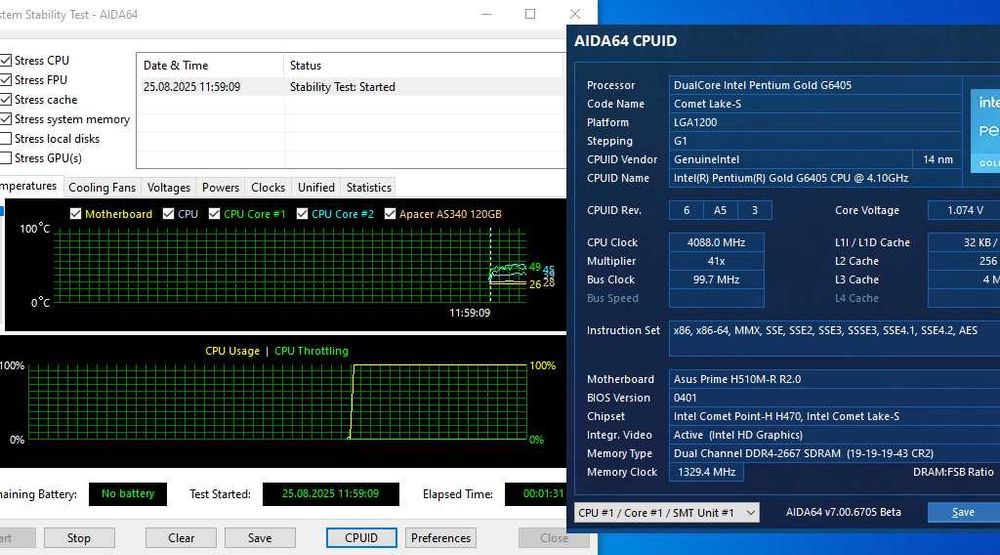This screenshot has width=1000, height=555.
Task: Switch to the Statistics tab
Action: (x=369, y=188)
